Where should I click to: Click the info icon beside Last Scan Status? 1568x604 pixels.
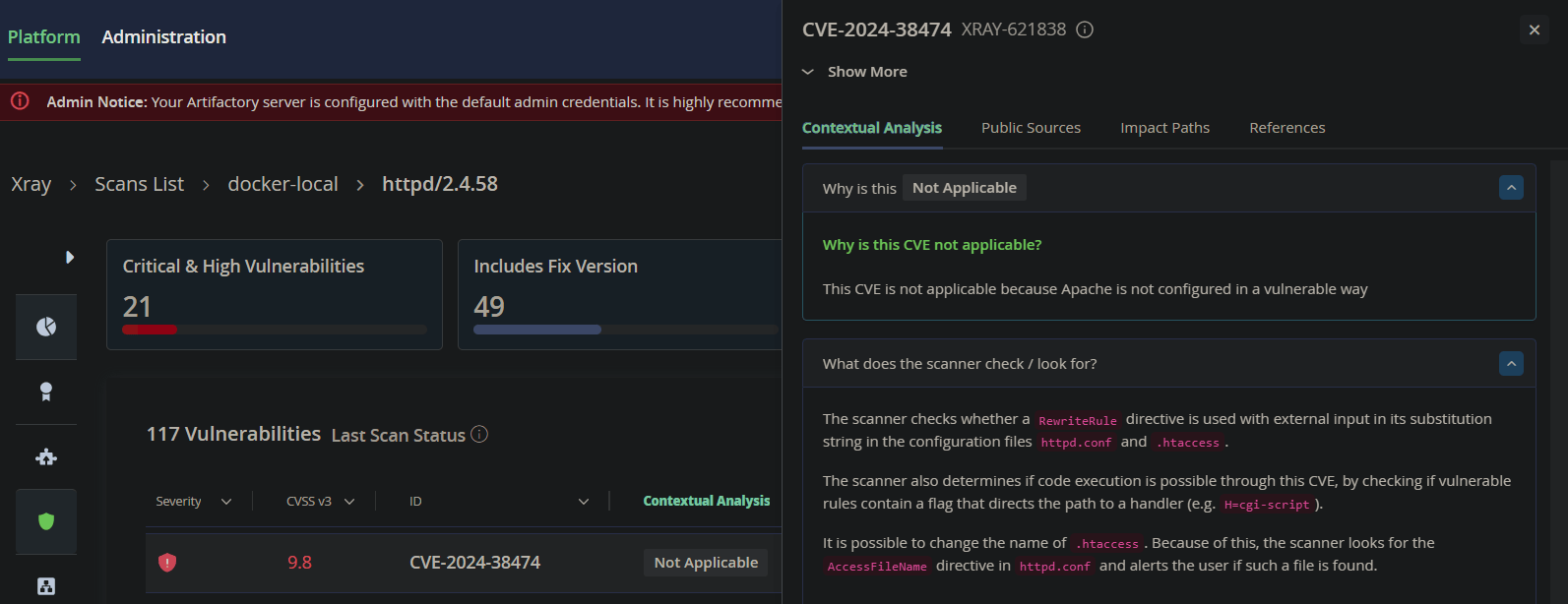(479, 434)
